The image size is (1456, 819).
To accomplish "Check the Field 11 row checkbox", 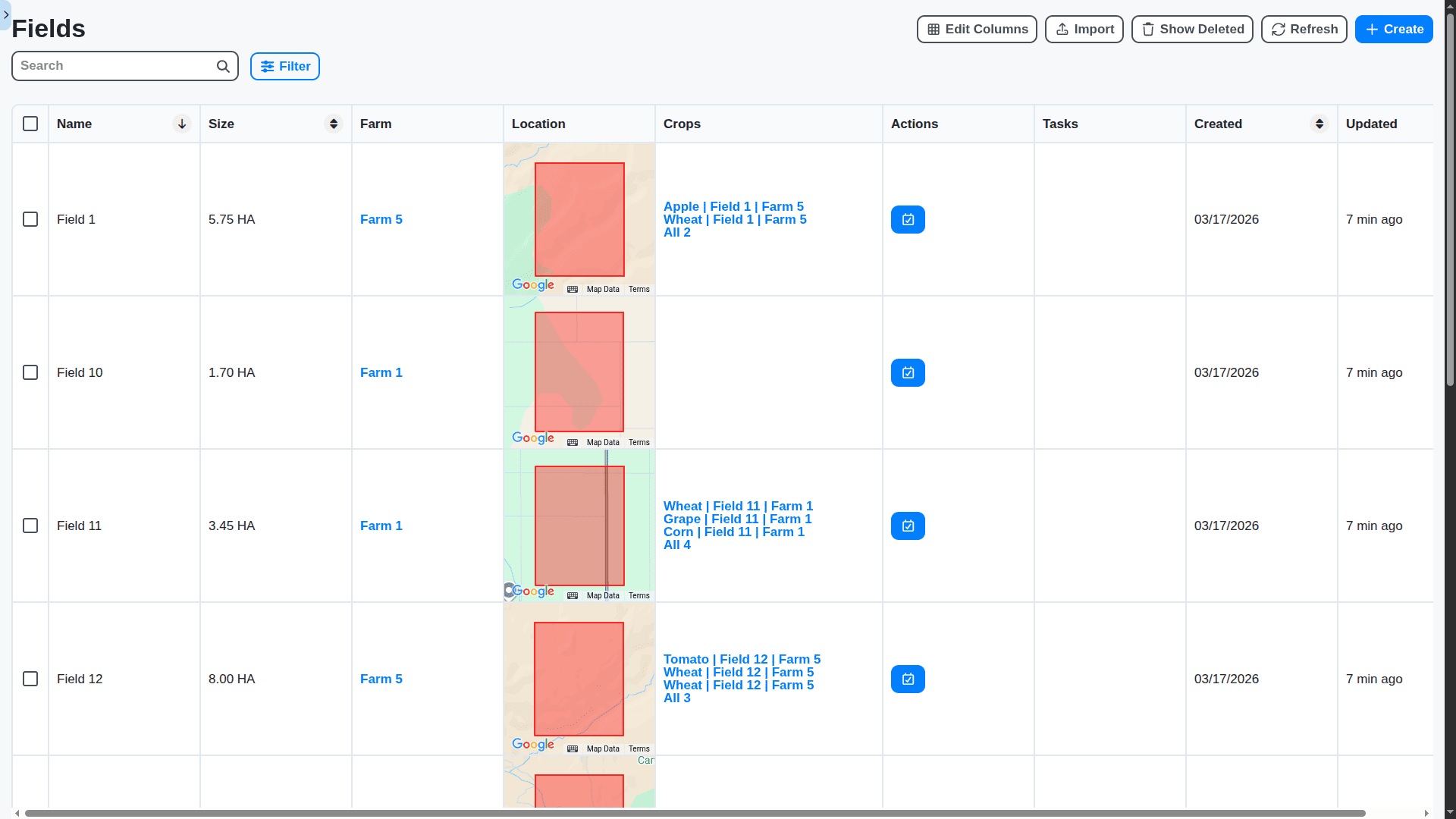I will [30, 526].
